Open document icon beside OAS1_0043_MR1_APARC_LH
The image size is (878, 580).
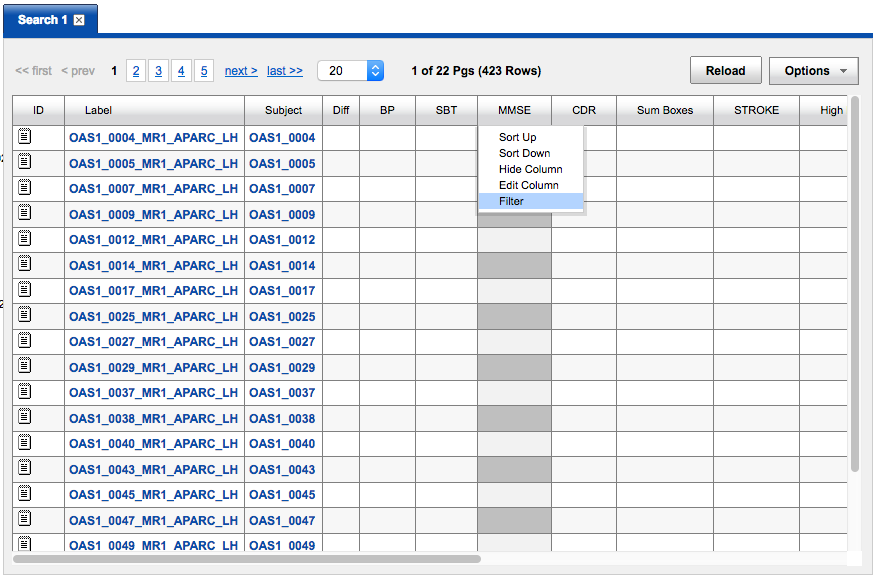pyautogui.click(x=25, y=468)
